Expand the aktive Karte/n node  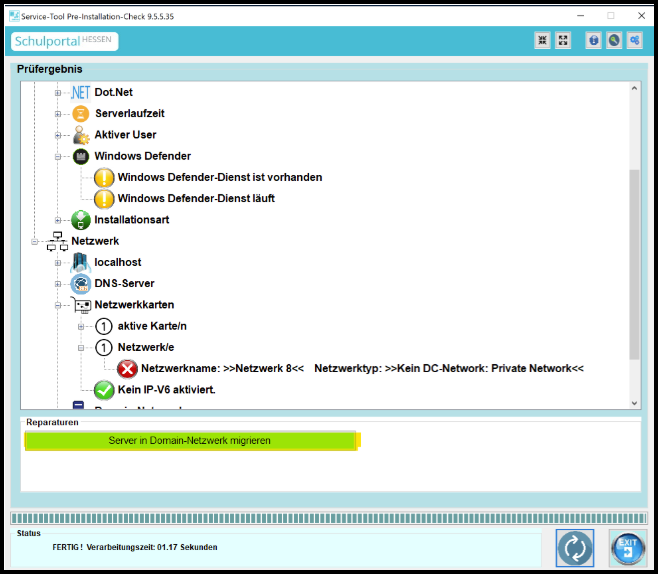(x=81, y=327)
